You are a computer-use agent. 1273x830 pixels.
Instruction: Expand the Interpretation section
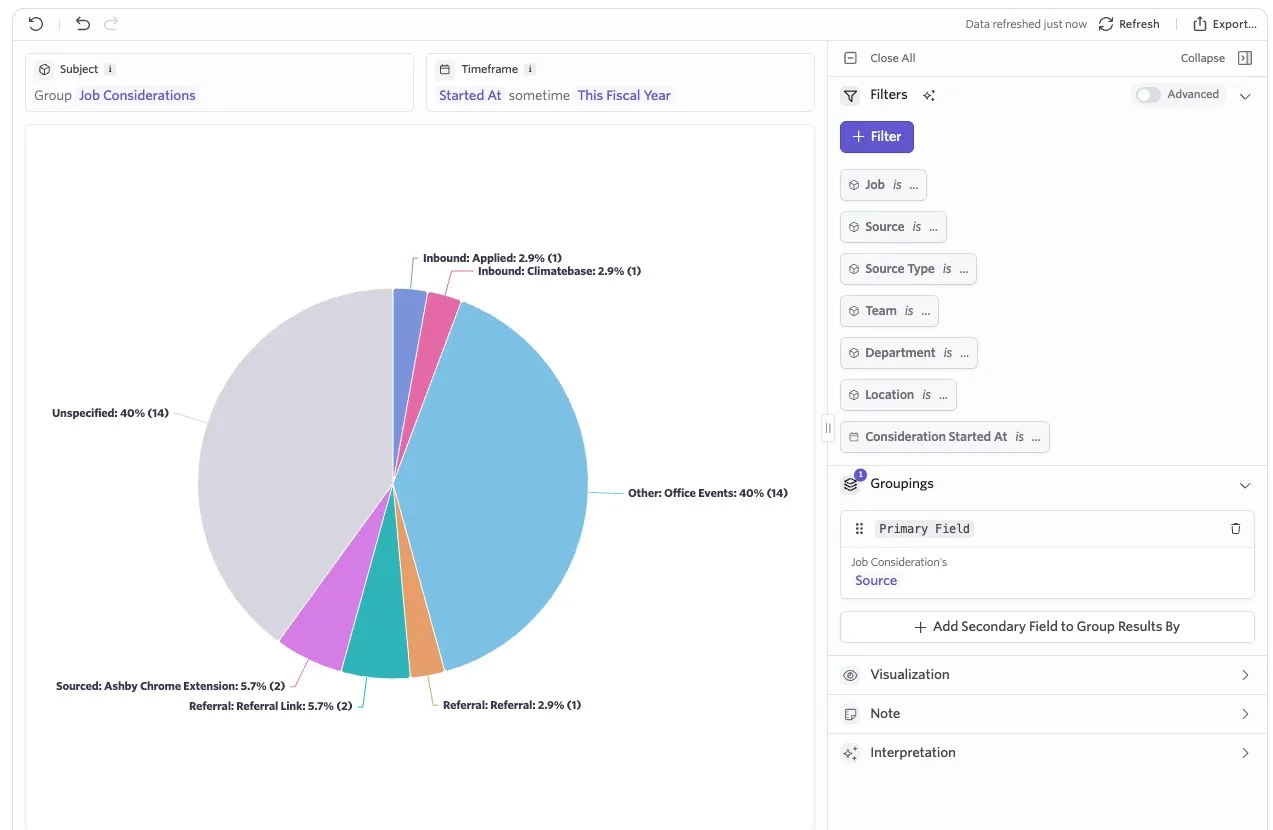coord(1047,753)
